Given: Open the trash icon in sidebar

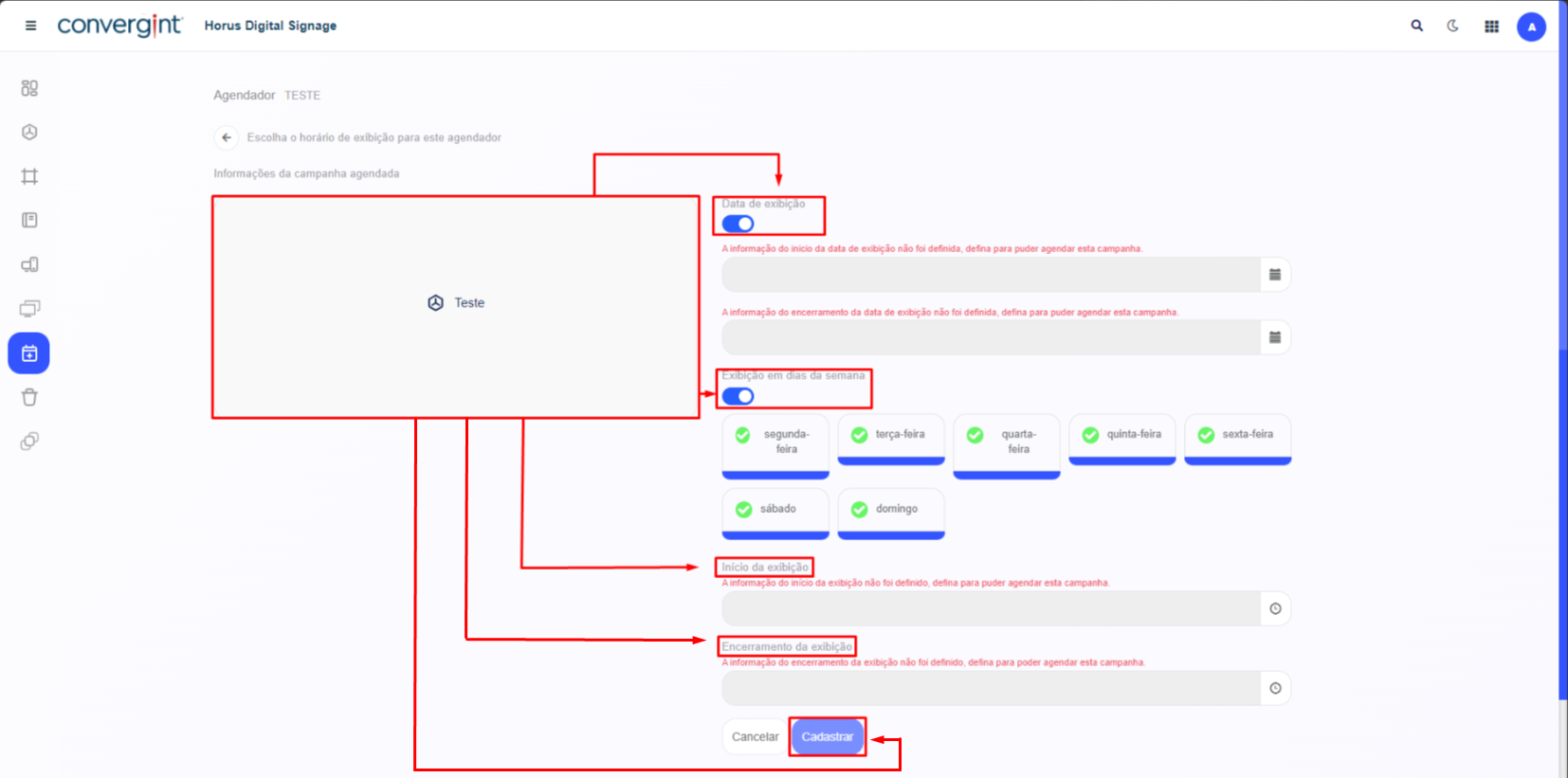Looking at the screenshot, I should [29, 397].
